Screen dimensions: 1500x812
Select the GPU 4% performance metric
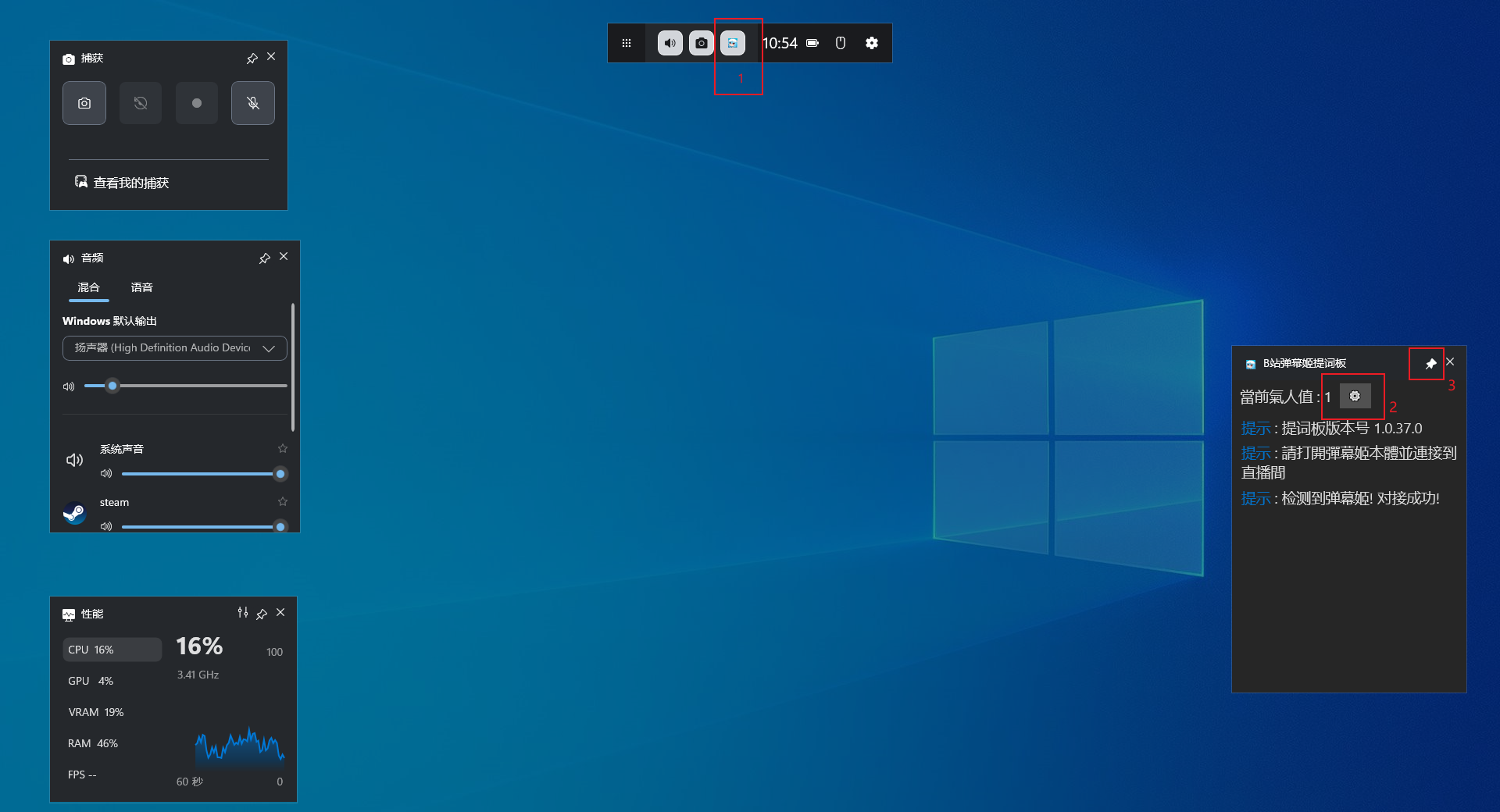pos(91,681)
